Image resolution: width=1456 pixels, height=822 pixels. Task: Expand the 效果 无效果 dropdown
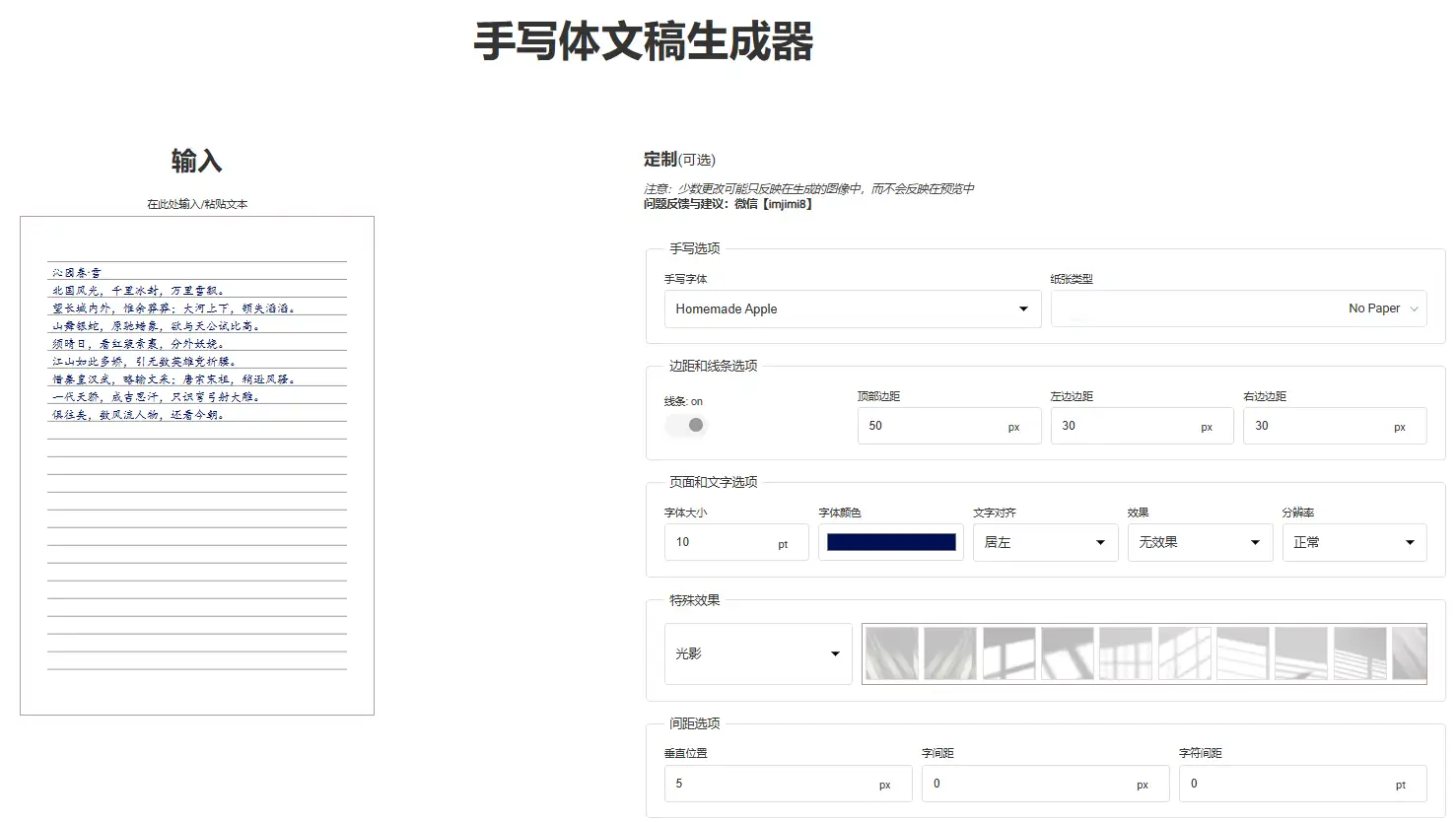(1199, 542)
